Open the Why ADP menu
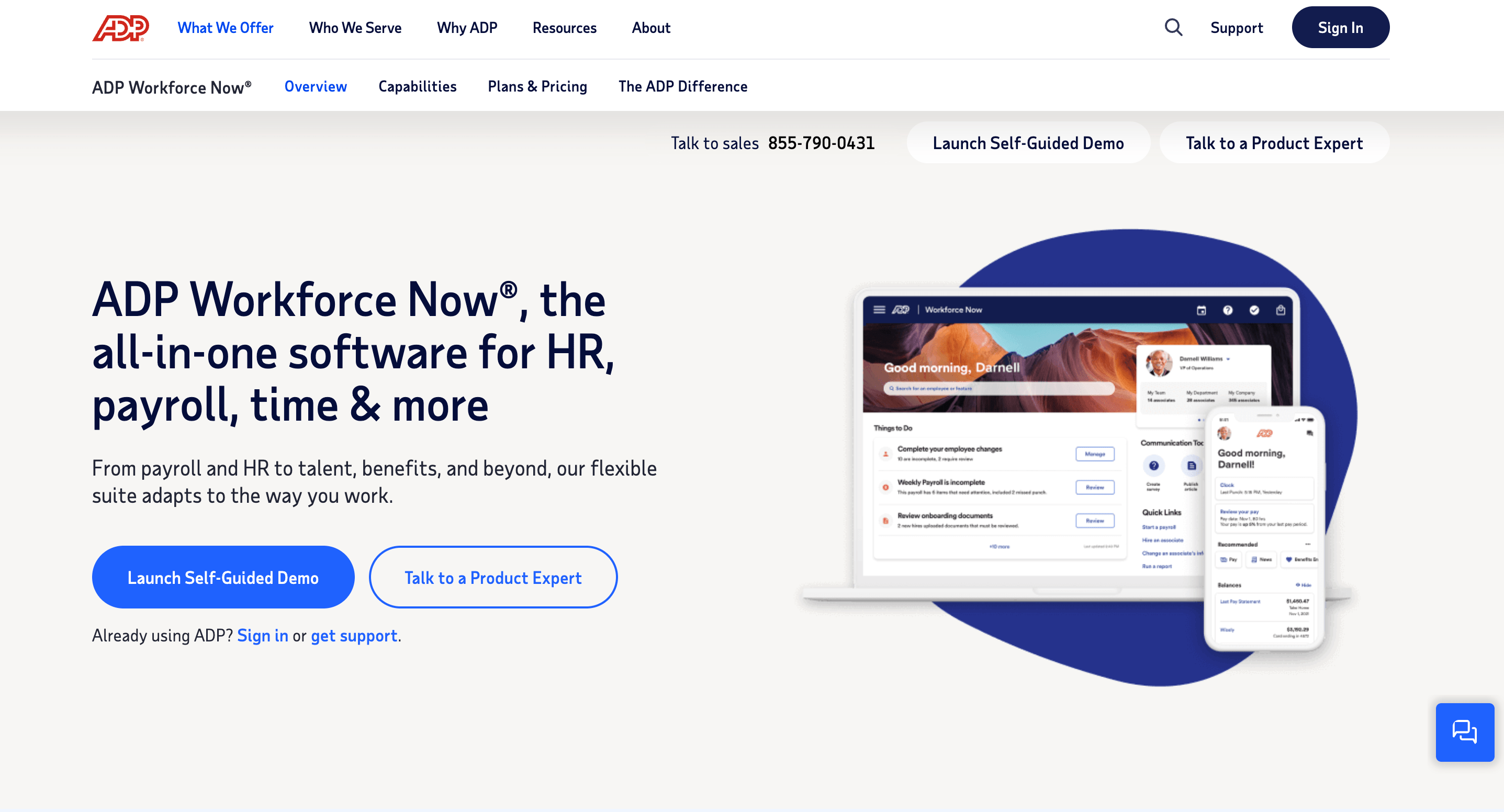 click(x=467, y=28)
